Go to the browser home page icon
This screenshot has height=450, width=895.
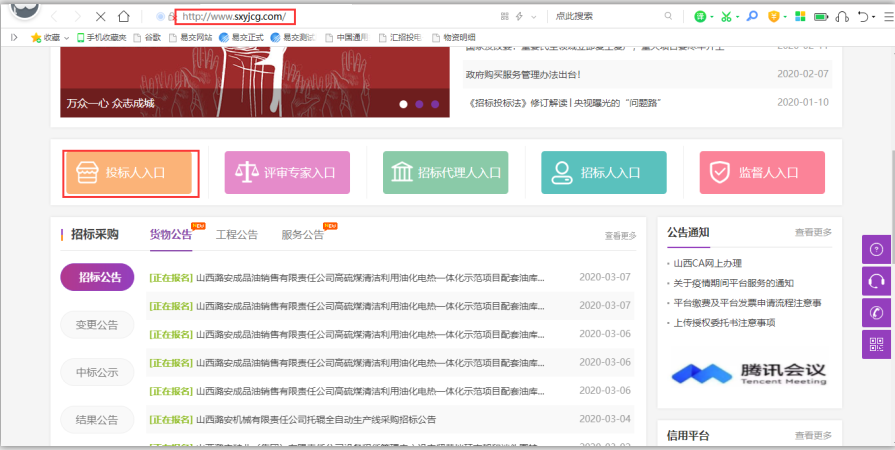point(124,17)
